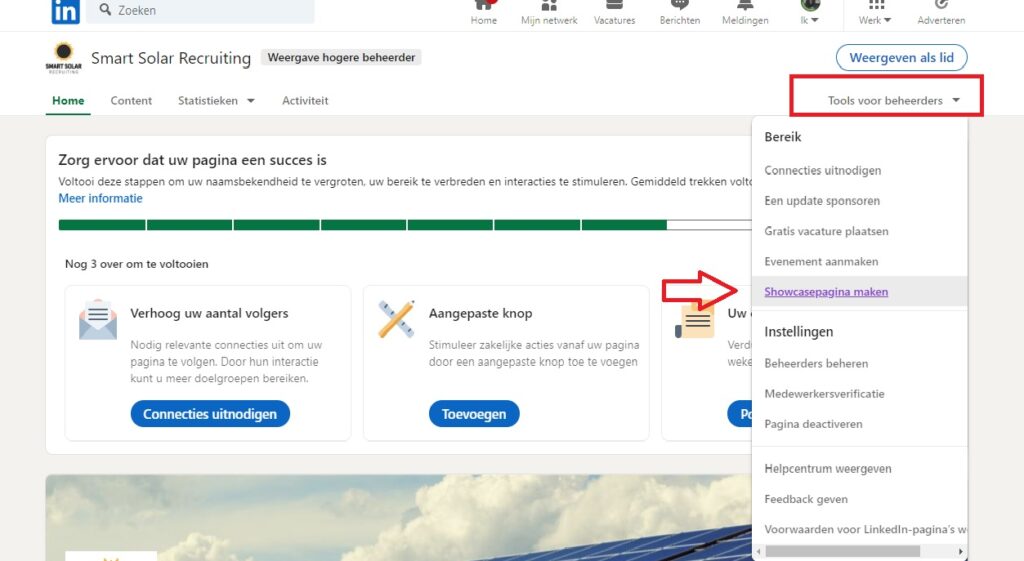Image resolution: width=1024 pixels, height=561 pixels.
Task: Switch to the Content tab
Action: tap(131, 101)
